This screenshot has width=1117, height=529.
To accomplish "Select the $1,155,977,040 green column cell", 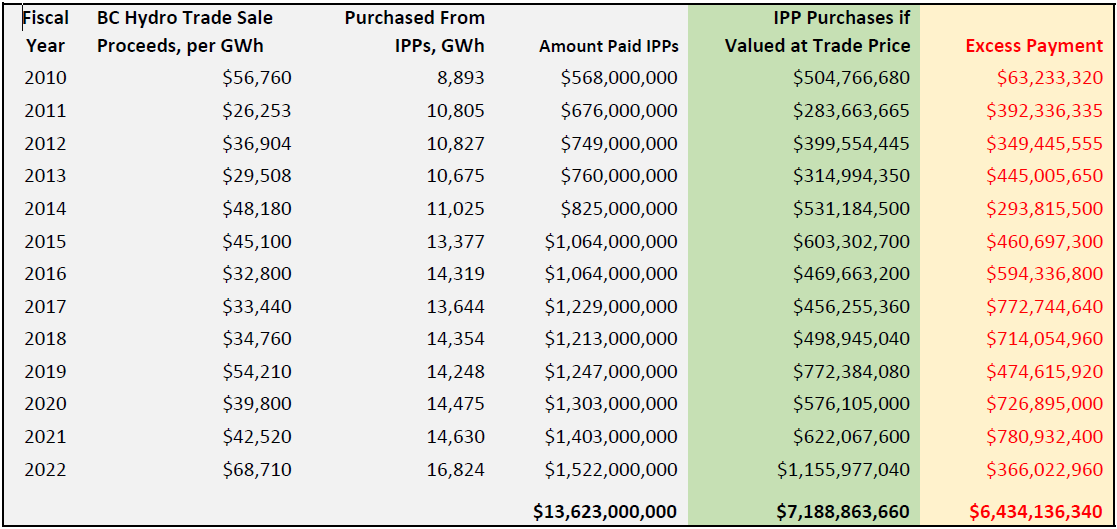I will pos(843,469).
